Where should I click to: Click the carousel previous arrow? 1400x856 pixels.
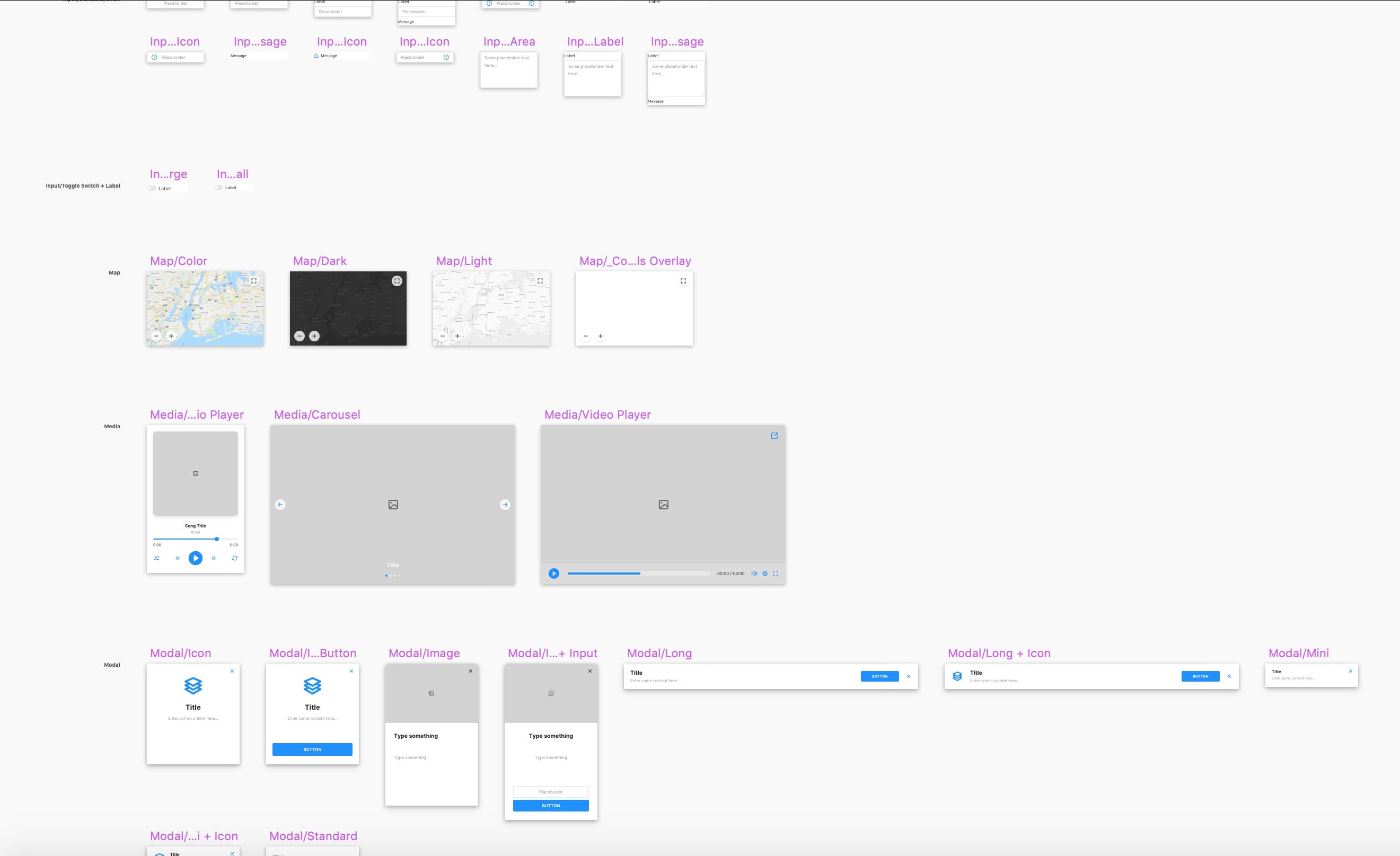point(280,505)
